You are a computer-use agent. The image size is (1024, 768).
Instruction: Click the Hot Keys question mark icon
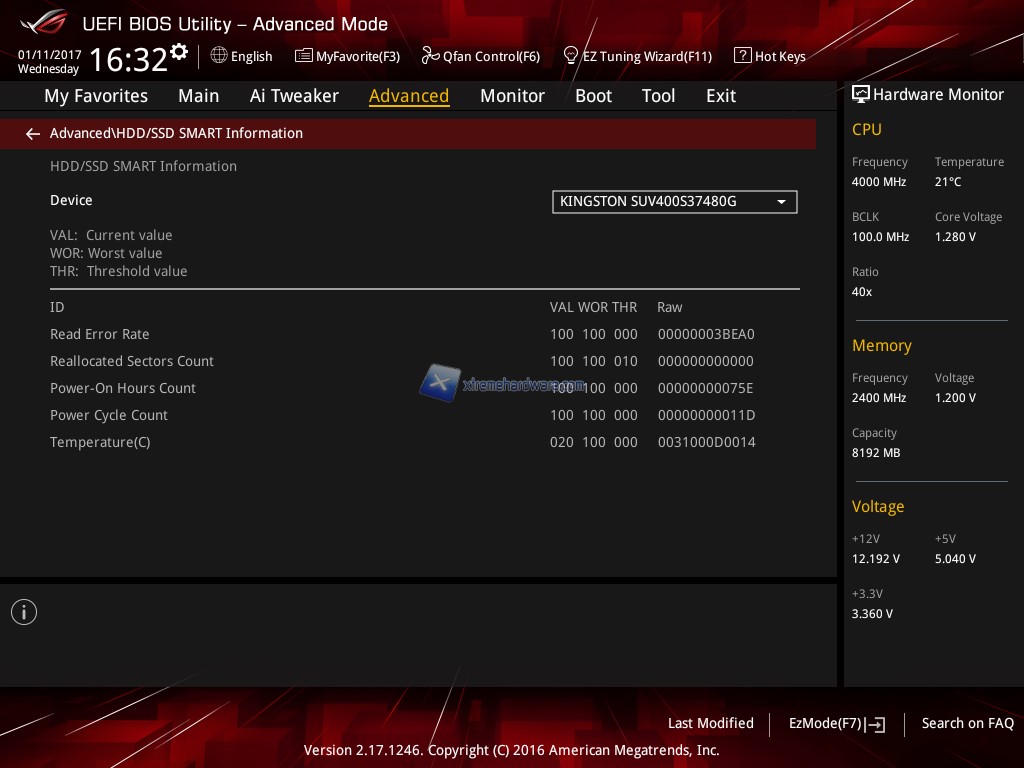pos(742,56)
